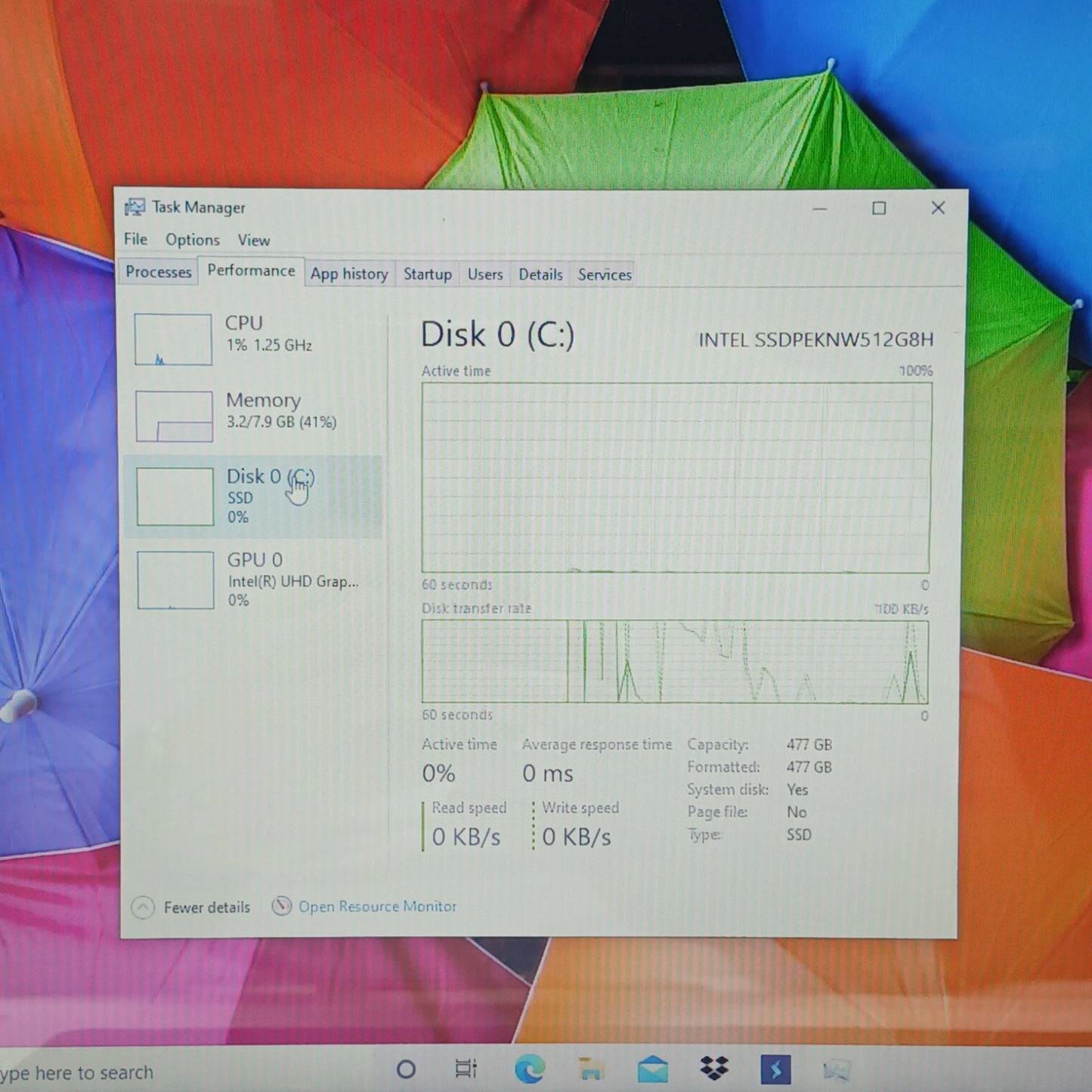The width and height of the screenshot is (1092, 1092).
Task: Open the File menu
Action: [x=136, y=240]
